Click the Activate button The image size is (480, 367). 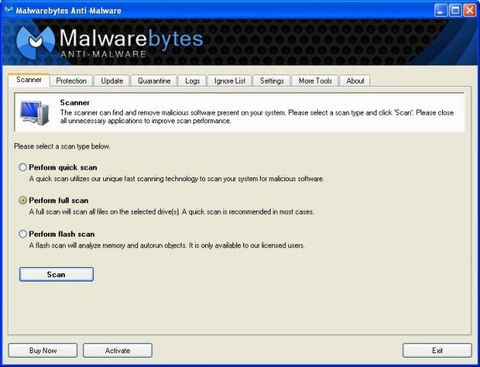coord(118,351)
